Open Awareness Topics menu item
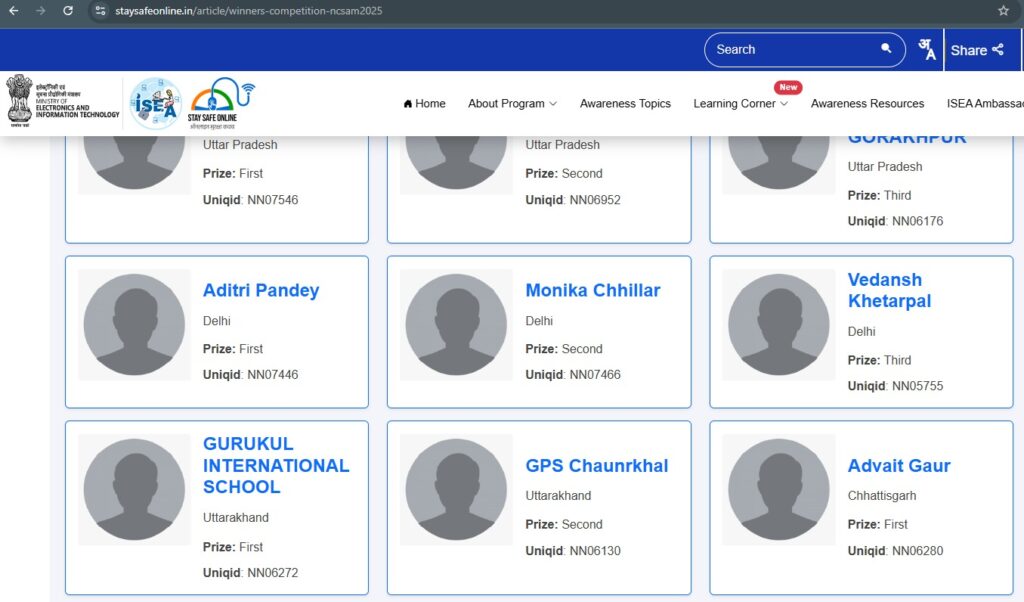 tap(625, 104)
